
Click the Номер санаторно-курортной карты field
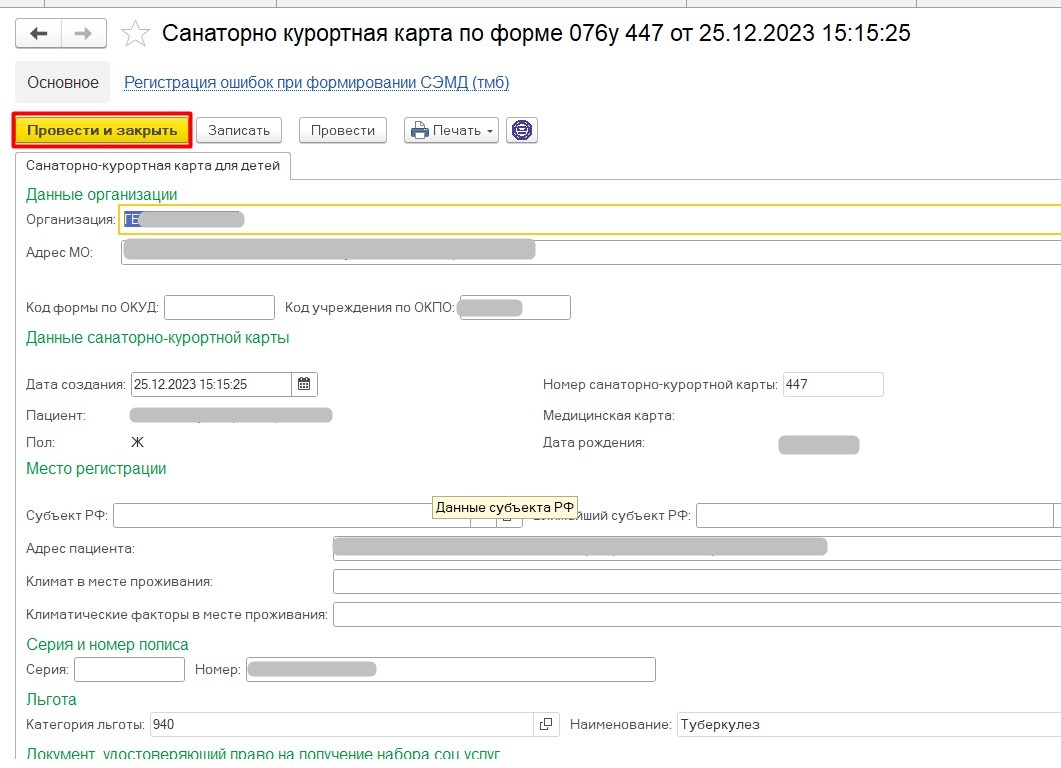click(833, 384)
